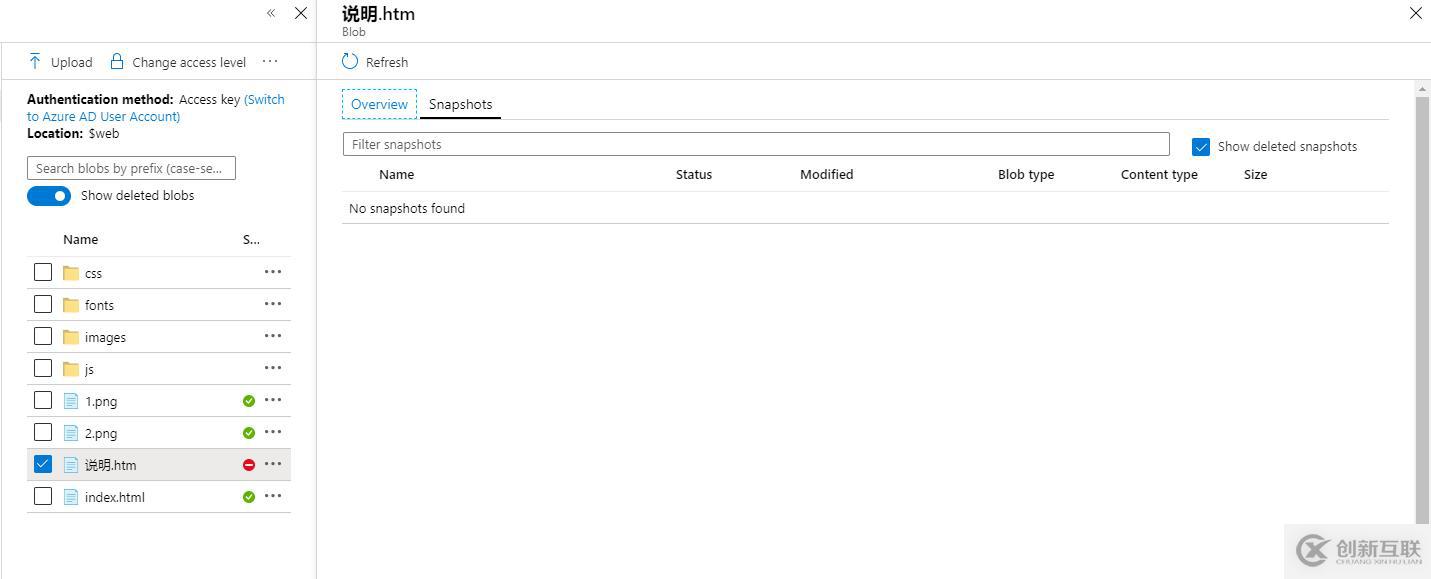Viewport: 1431px width, 579px height.
Task: Select the index.html file name
Action: click(x=115, y=497)
